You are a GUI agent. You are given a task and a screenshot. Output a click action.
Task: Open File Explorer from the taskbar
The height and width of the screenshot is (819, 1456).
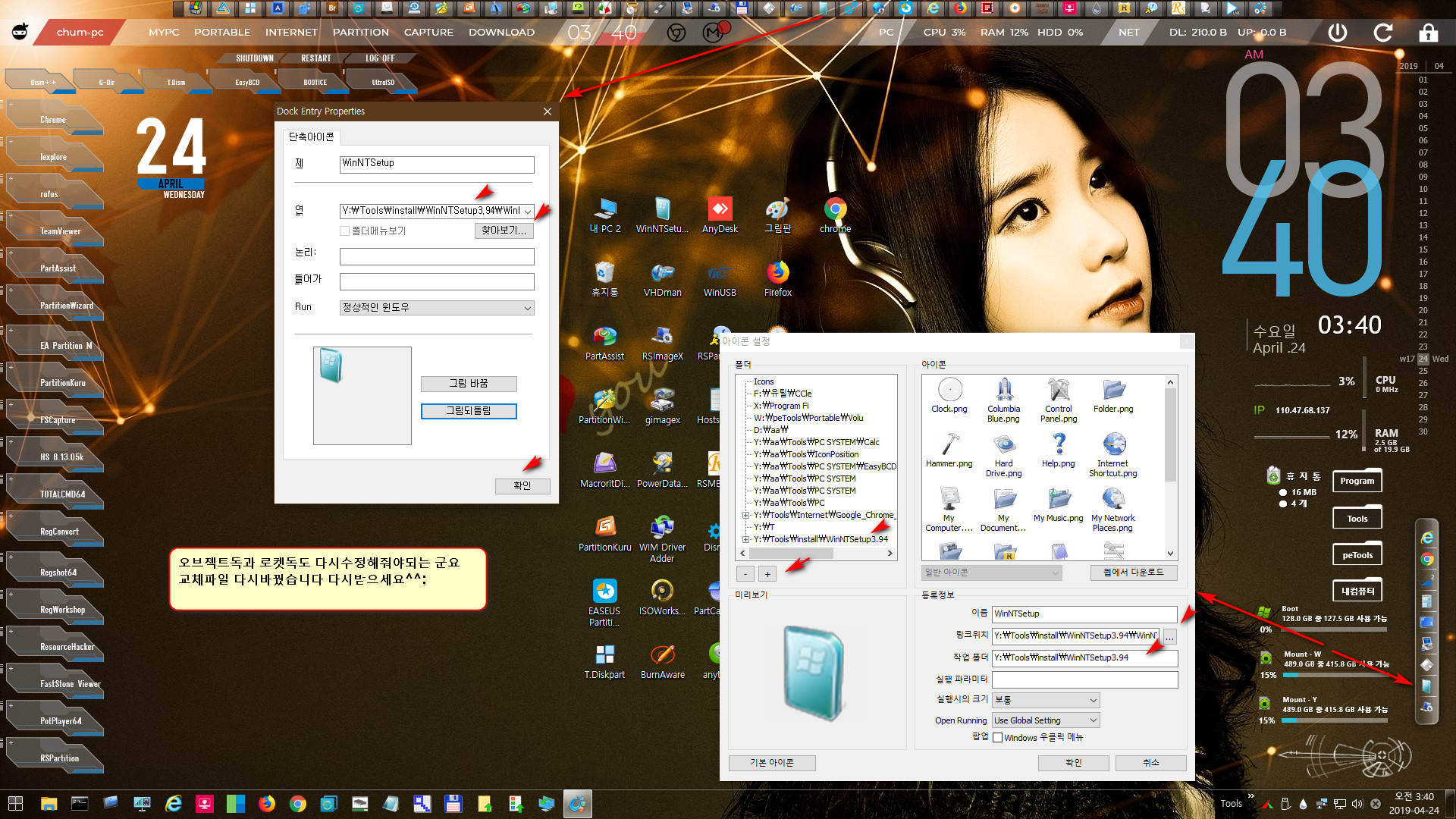pyautogui.click(x=49, y=804)
